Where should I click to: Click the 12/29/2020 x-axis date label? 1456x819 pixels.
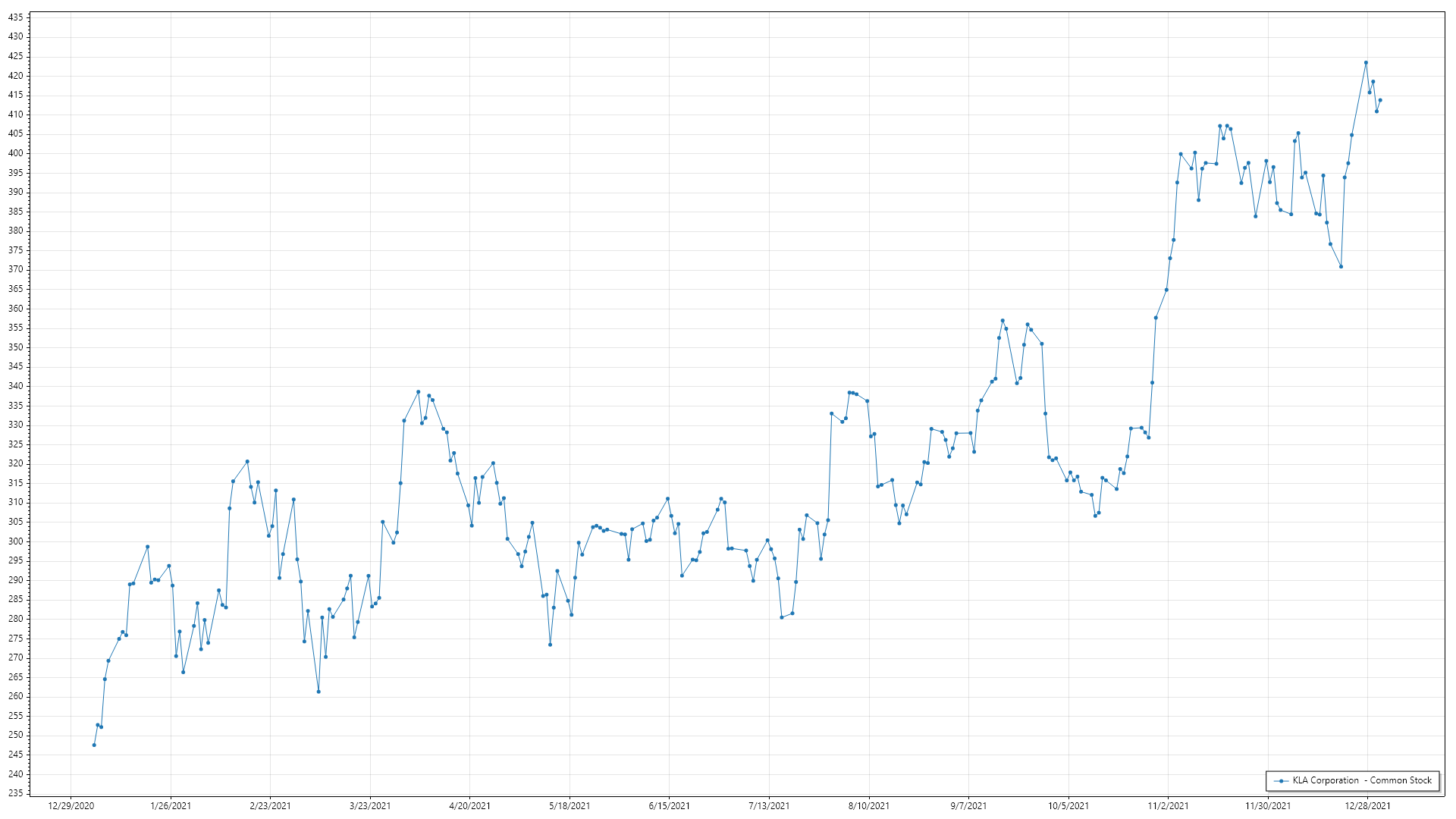[x=71, y=806]
